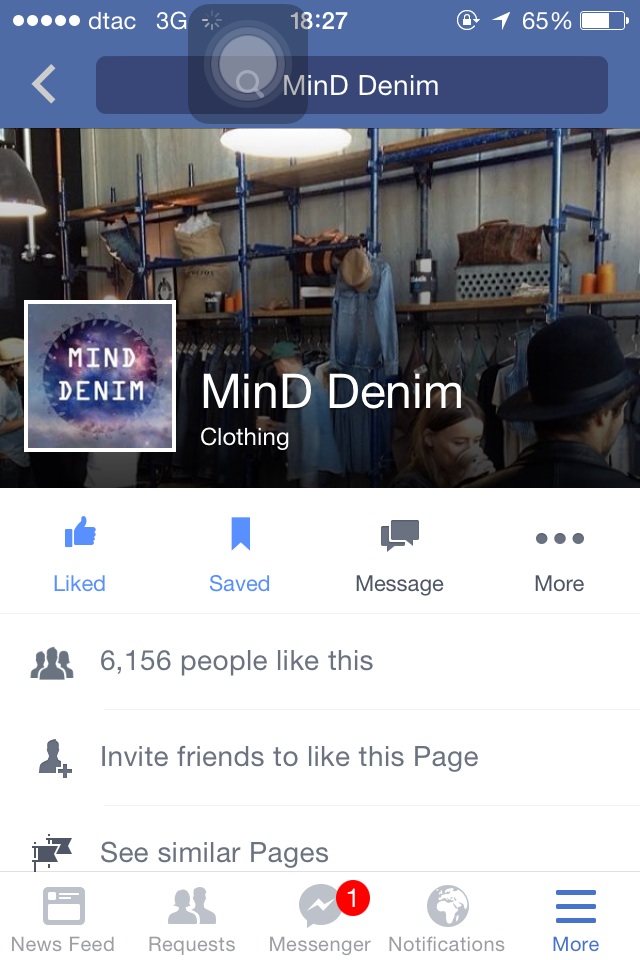Click the invite friend person-plus icon

coord(55,758)
